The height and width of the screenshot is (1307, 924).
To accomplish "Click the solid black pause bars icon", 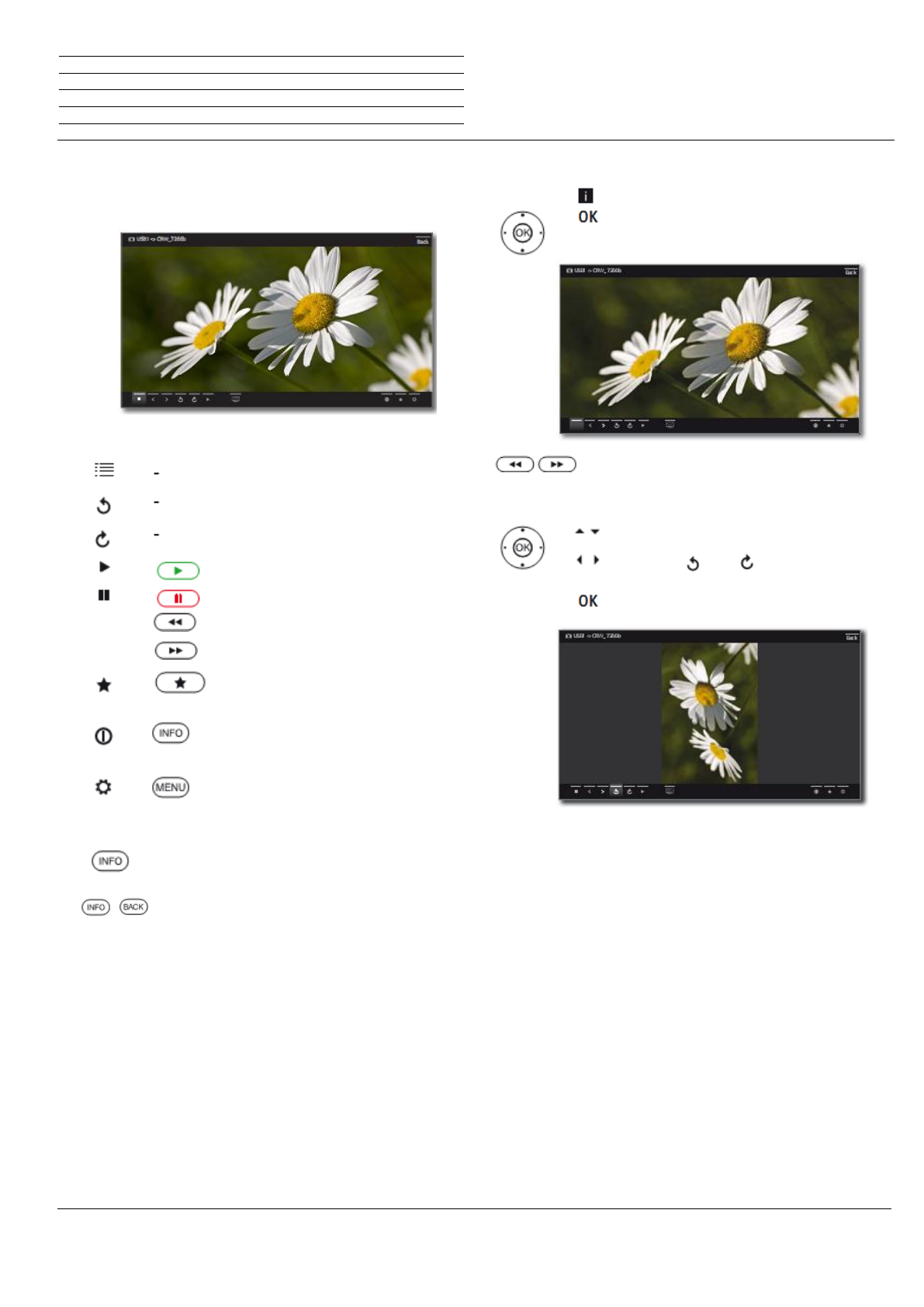I will (x=104, y=595).
